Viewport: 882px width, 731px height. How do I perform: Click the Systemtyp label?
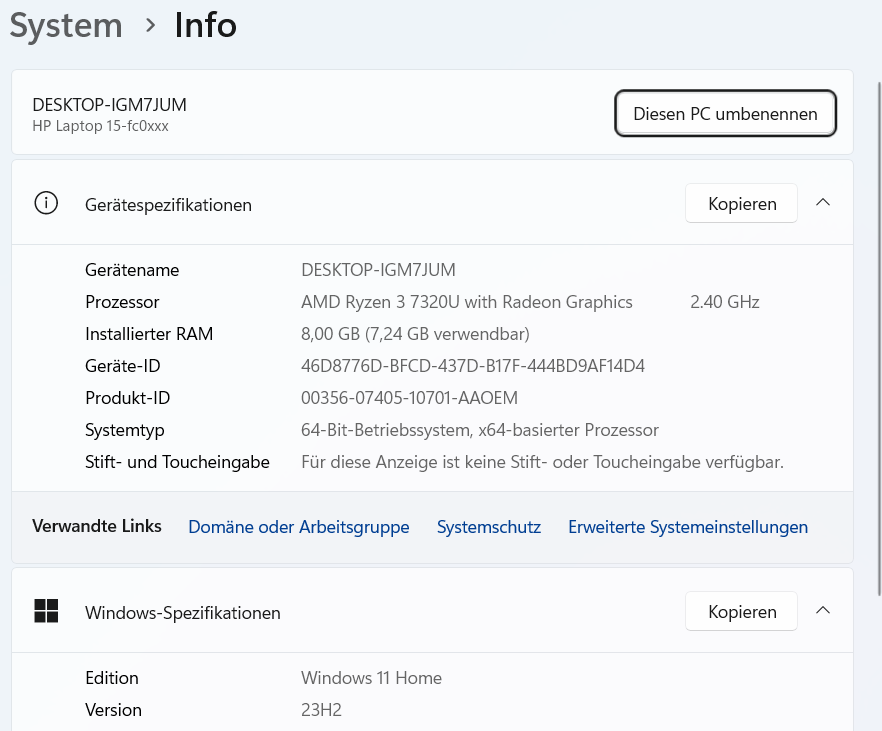(125, 430)
